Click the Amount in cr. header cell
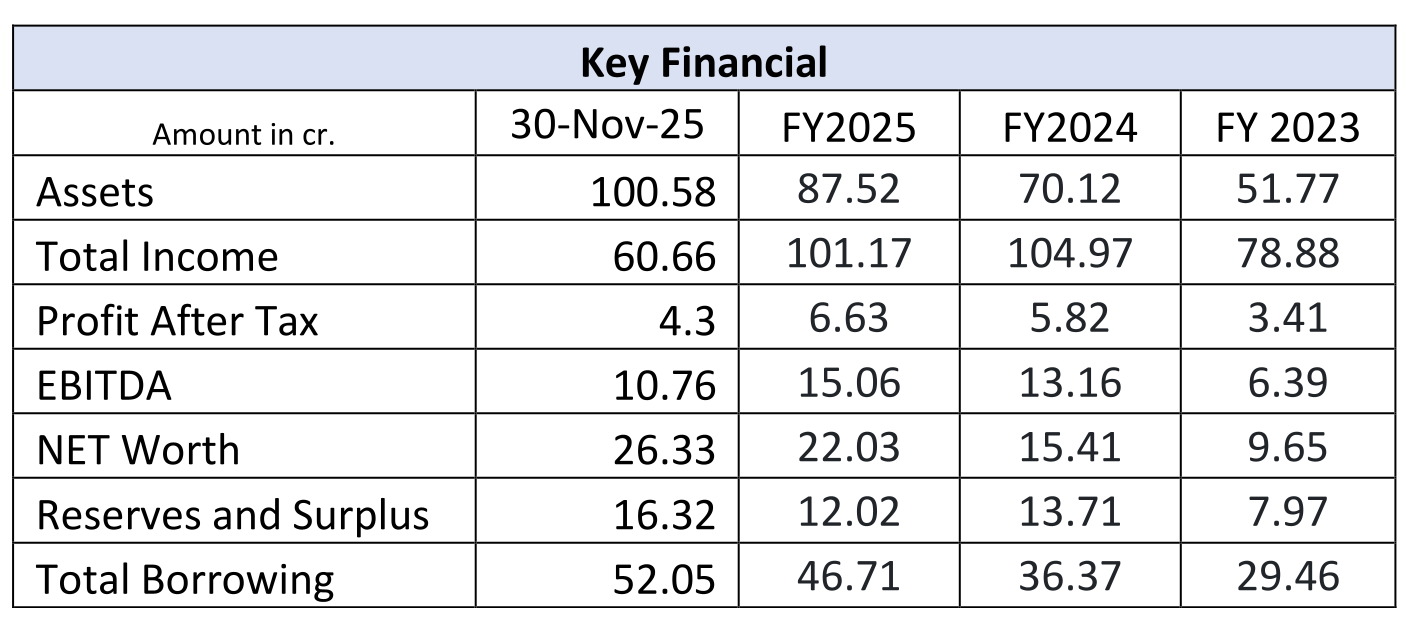This screenshot has height=630, width=1406. [x=243, y=134]
